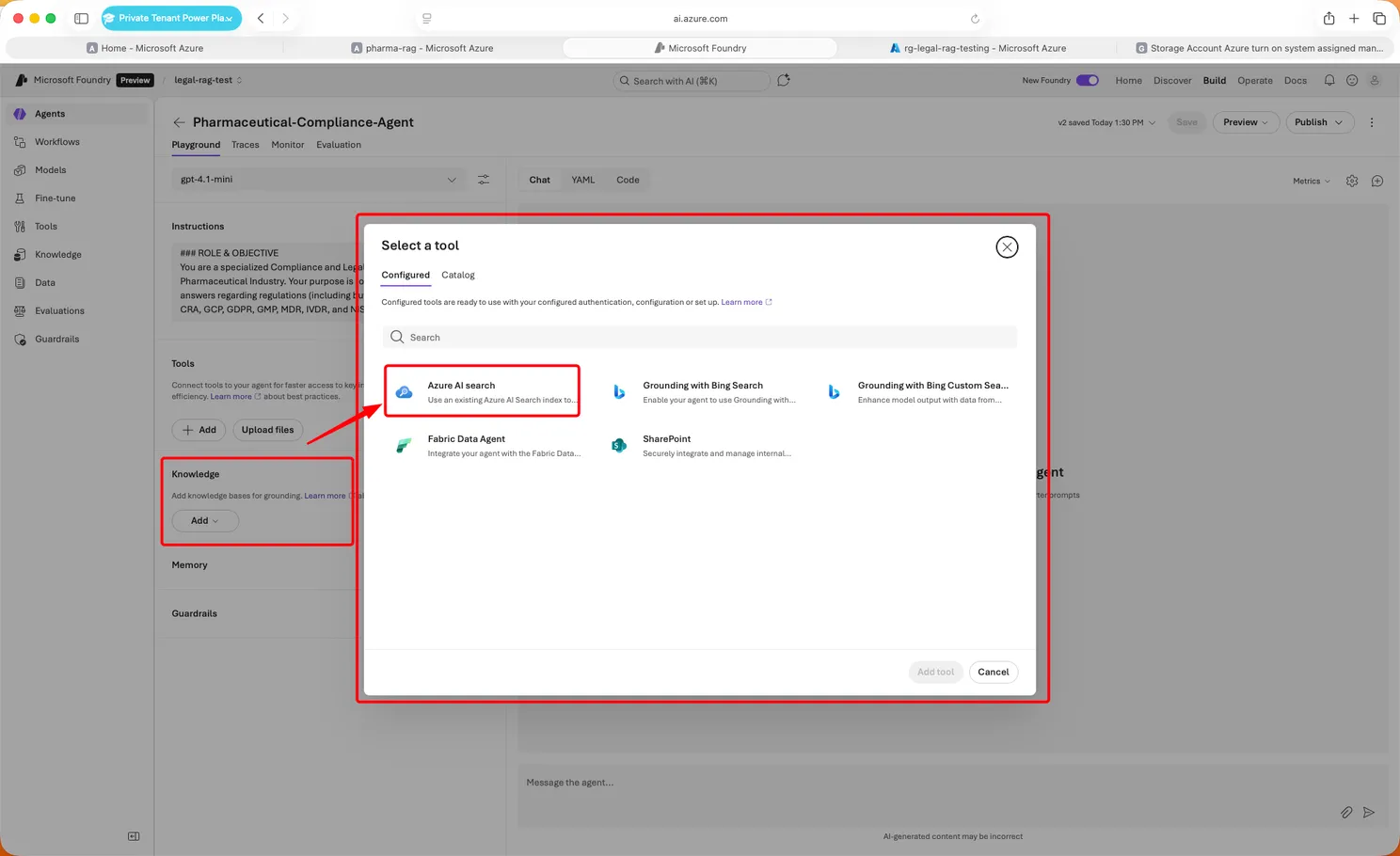The width and height of the screenshot is (1400, 856).
Task: Expand the Publish dropdown
Action: (1319, 122)
